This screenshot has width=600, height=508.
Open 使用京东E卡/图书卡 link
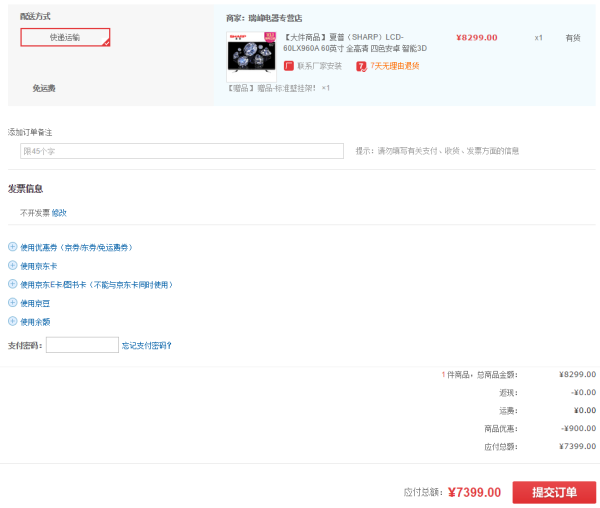click(x=96, y=285)
